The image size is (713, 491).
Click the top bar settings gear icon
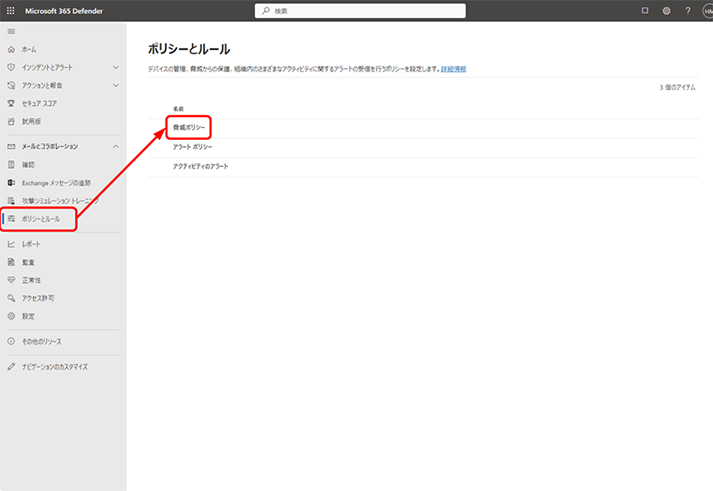tap(666, 10)
